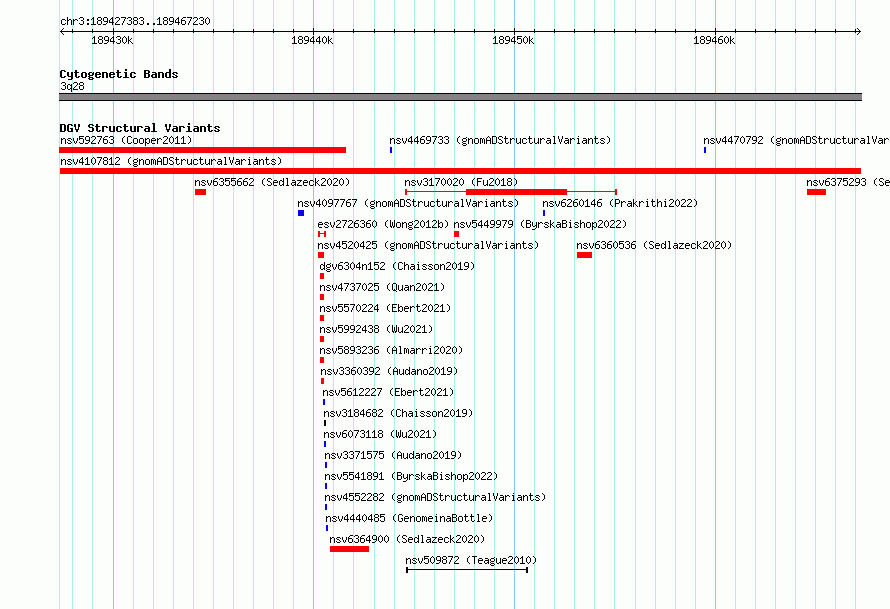Click the nsv6355662 (Sedlazeck2020) label
The width and height of the screenshot is (890, 609).
pos(272,182)
